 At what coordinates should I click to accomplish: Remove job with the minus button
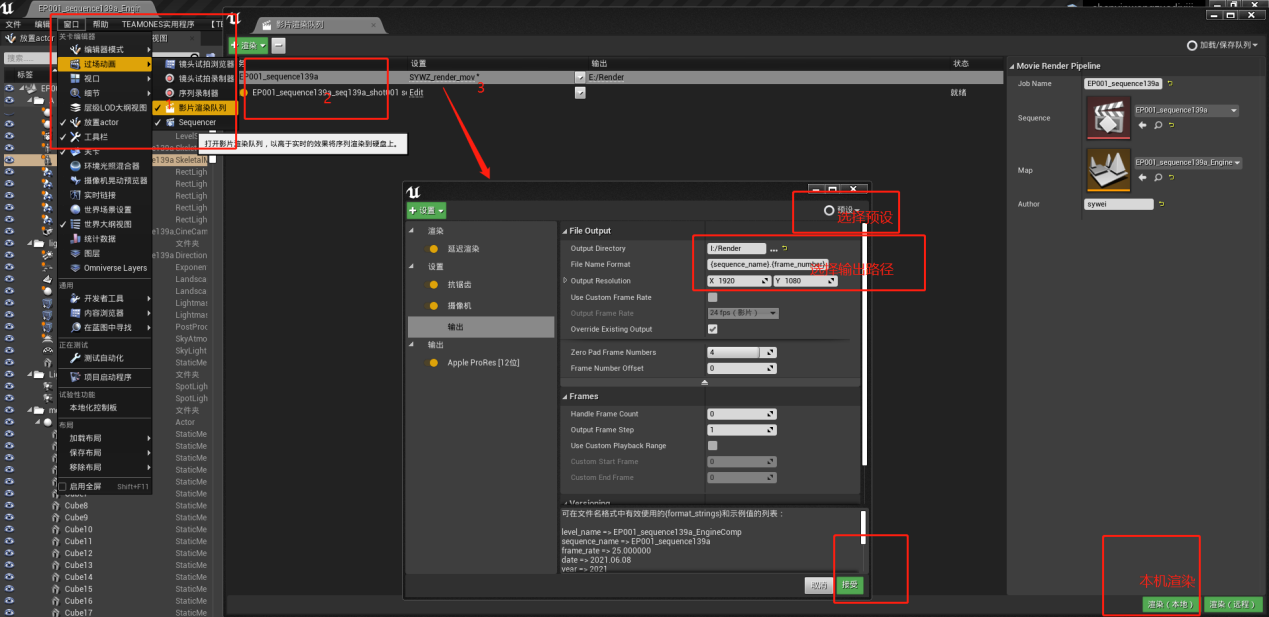click(278, 45)
